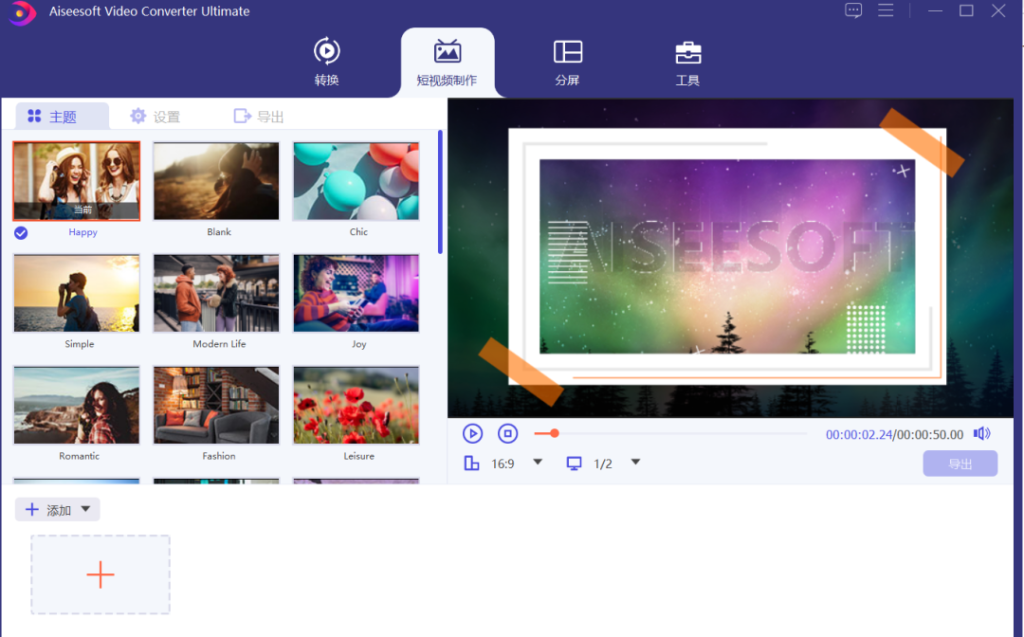Image resolution: width=1024 pixels, height=637 pixels.
Task: Click the video preview area
Action: [x=730, y=258]
